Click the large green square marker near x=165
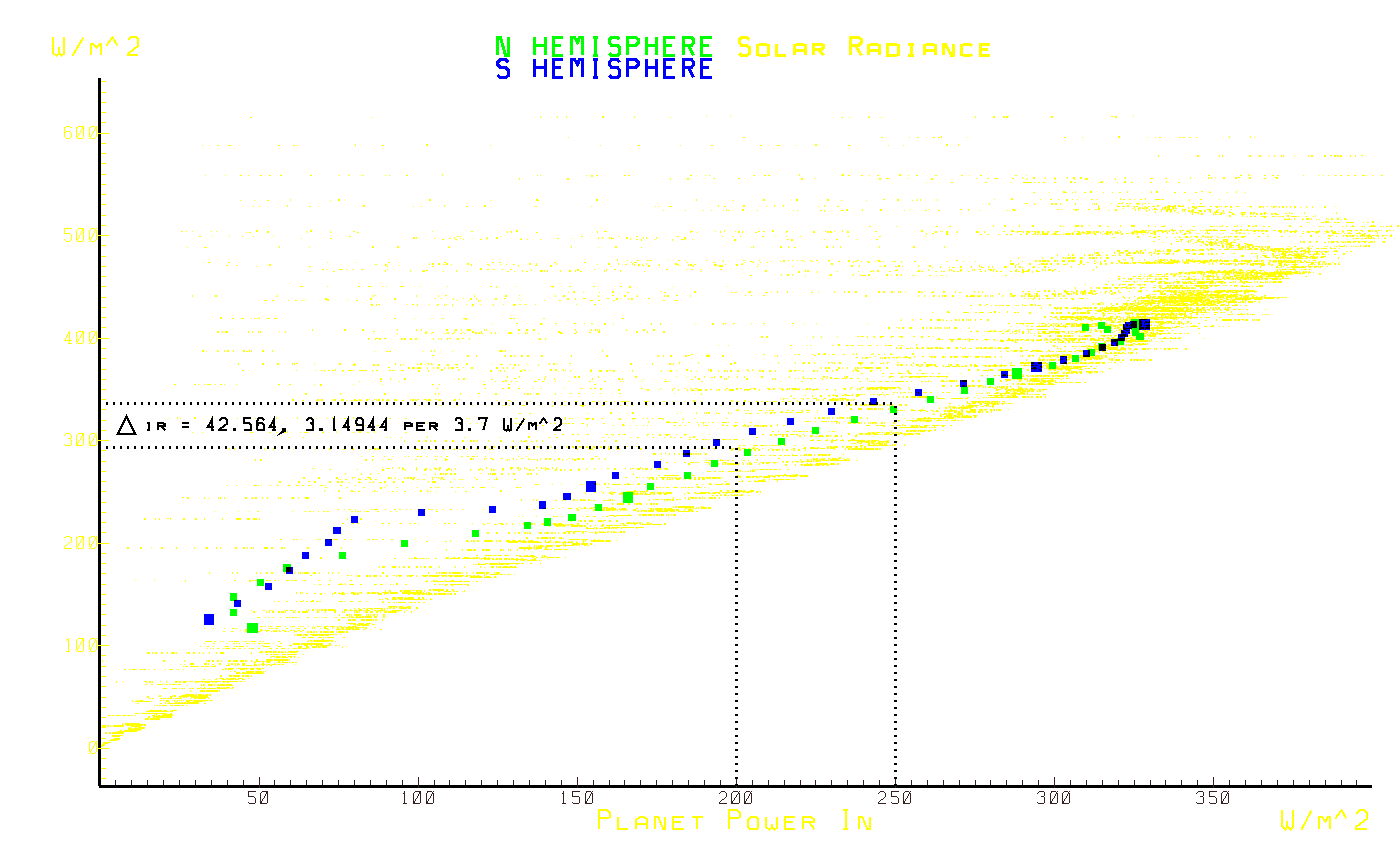The width and height of the screenshot is (1400, 863). point(628,497)
